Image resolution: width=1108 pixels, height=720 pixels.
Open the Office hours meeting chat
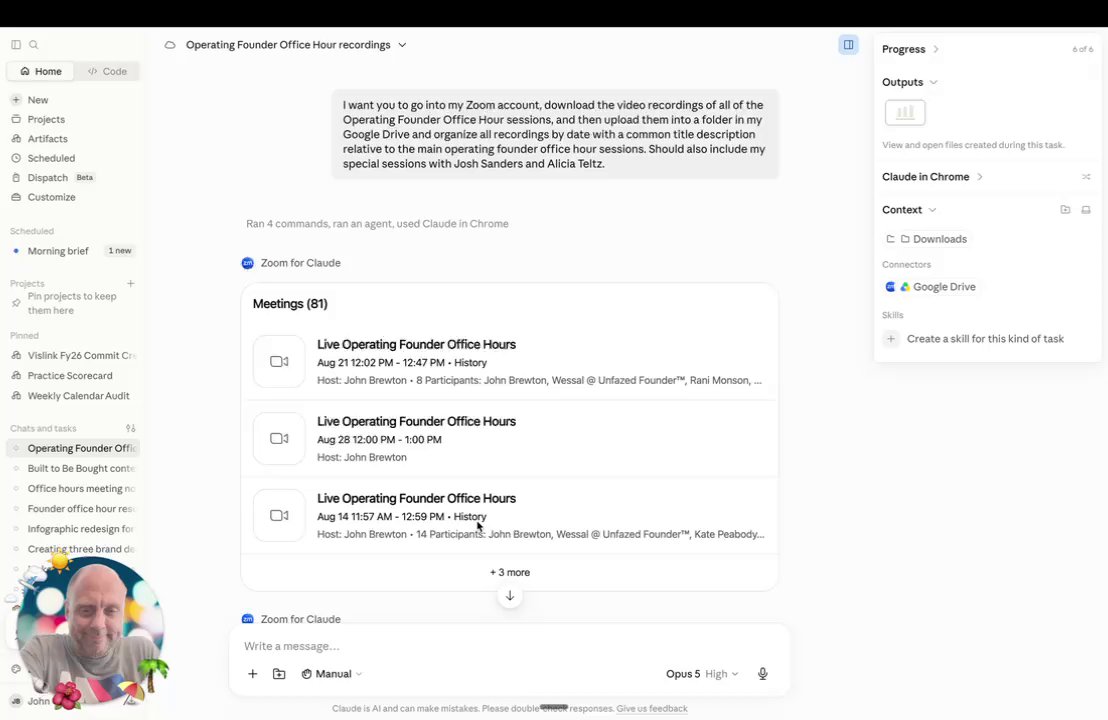[x=73, y=488]
